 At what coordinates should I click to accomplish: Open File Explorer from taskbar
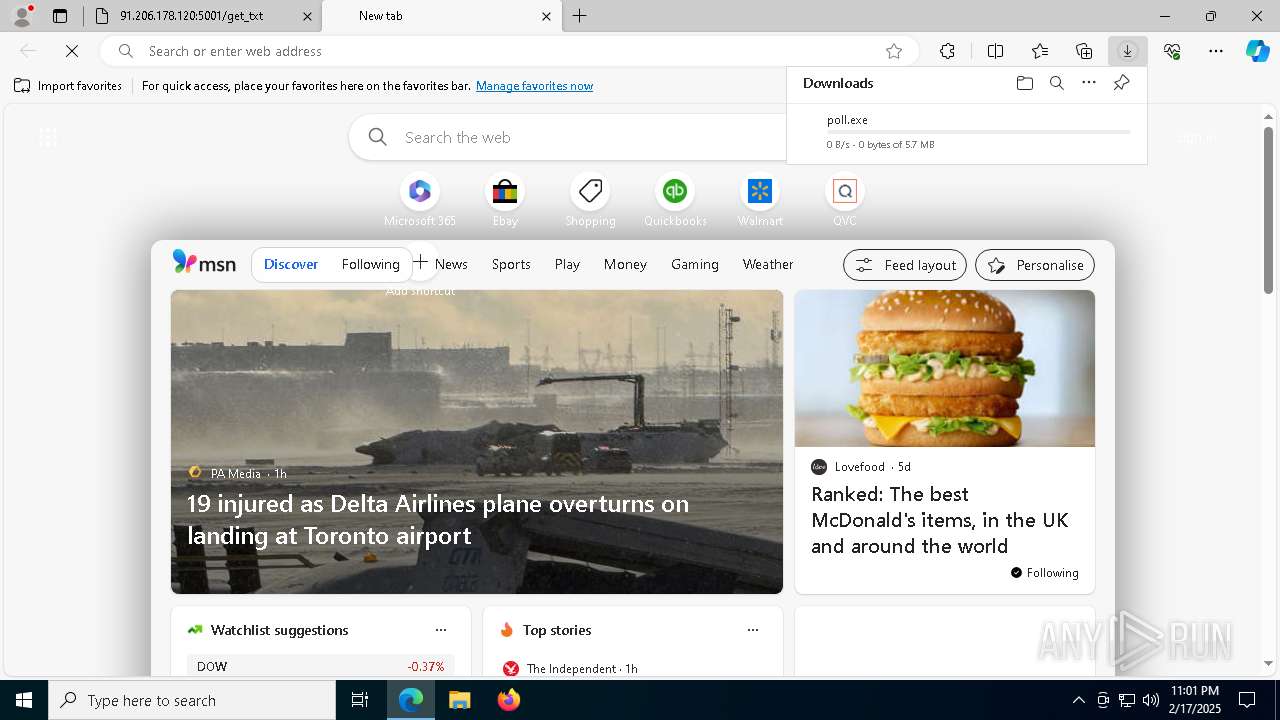(459, 700)
